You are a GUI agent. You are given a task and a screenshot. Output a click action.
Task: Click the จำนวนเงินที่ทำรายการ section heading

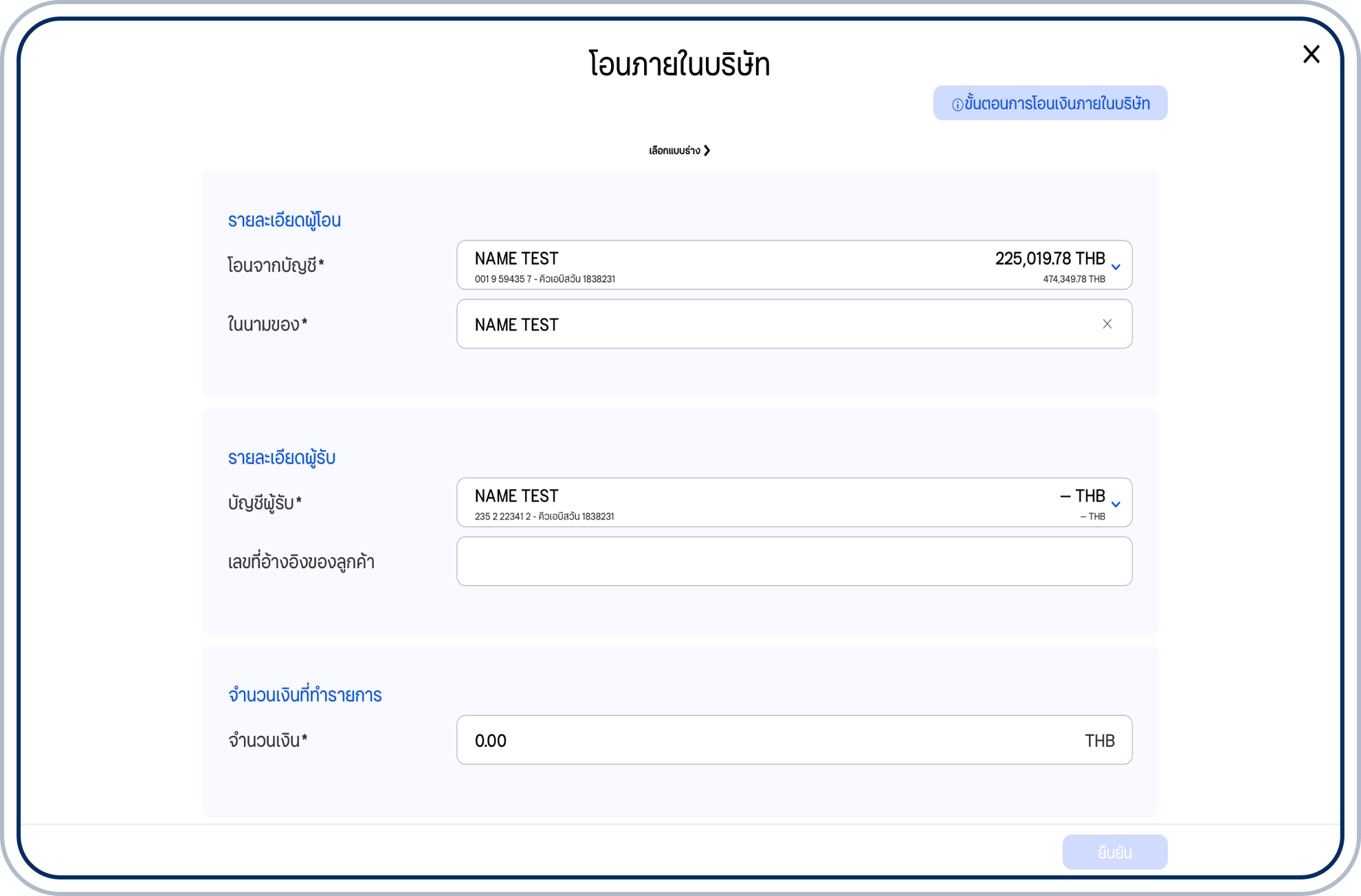click(x=305, y=695)
